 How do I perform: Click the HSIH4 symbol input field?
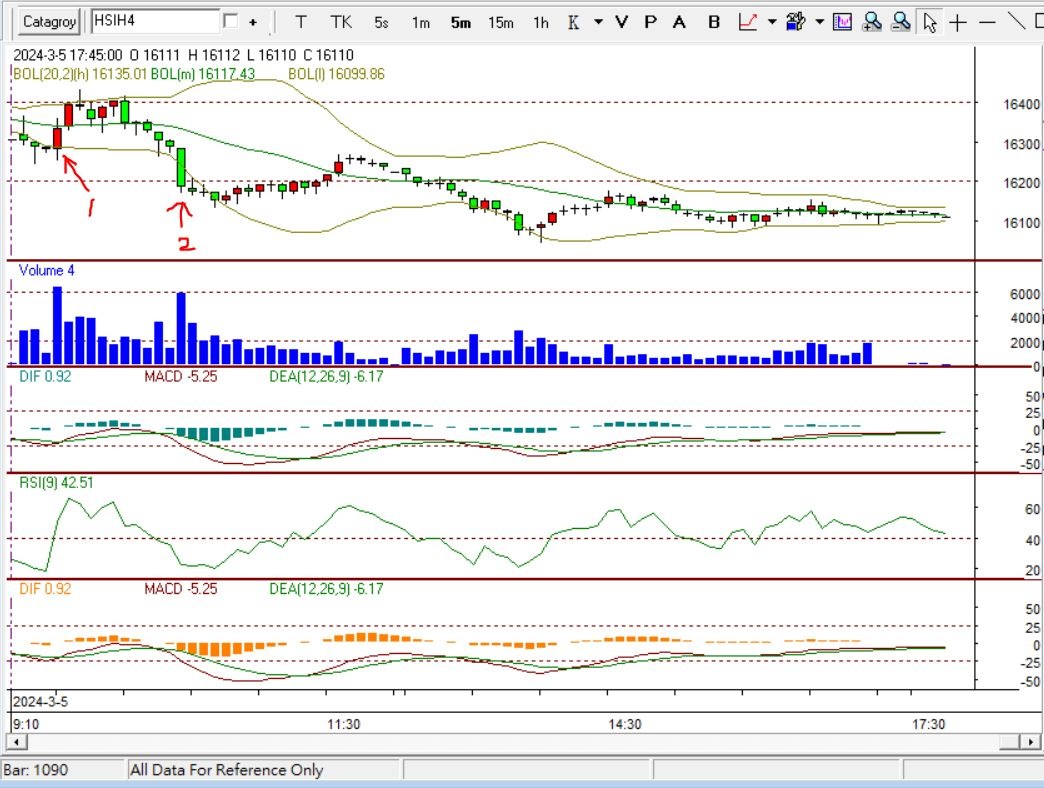[154, 21]
